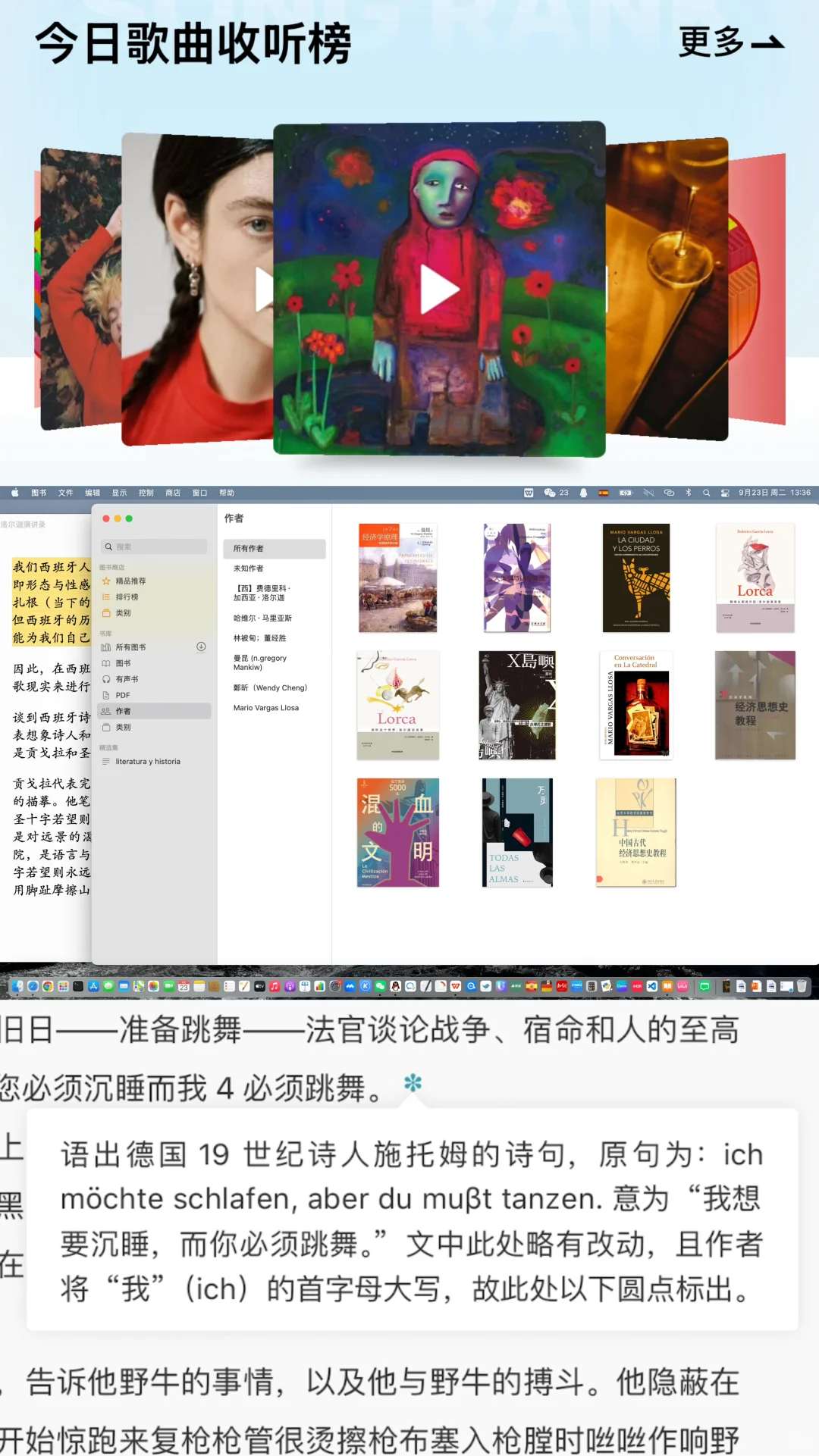Select author 曼昆 (n.gregory Mankiw)
This screenshot has height=1456, width=819.
pos(260,662)
